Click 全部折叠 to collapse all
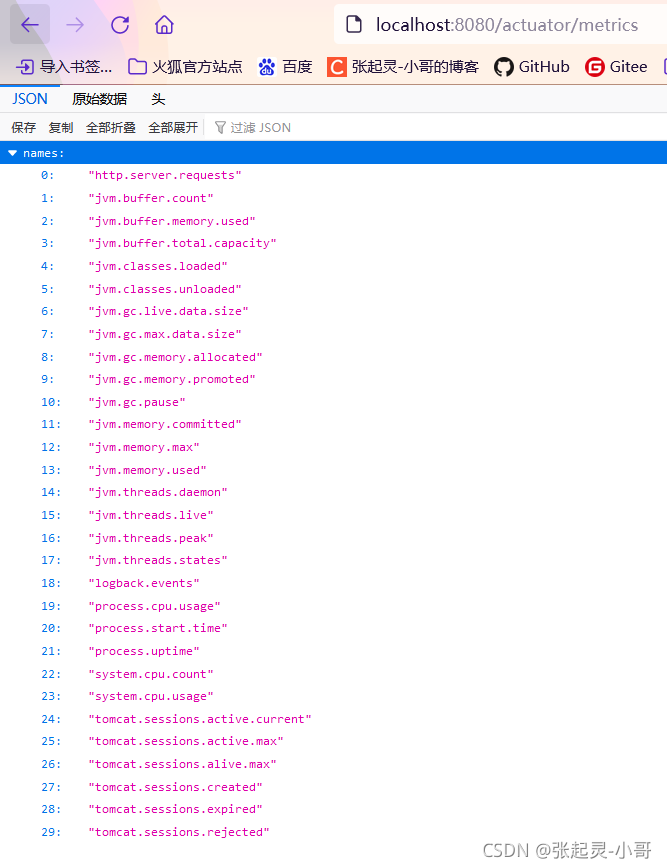Screen dimensions: 667x868 click(x=111, y=127)
